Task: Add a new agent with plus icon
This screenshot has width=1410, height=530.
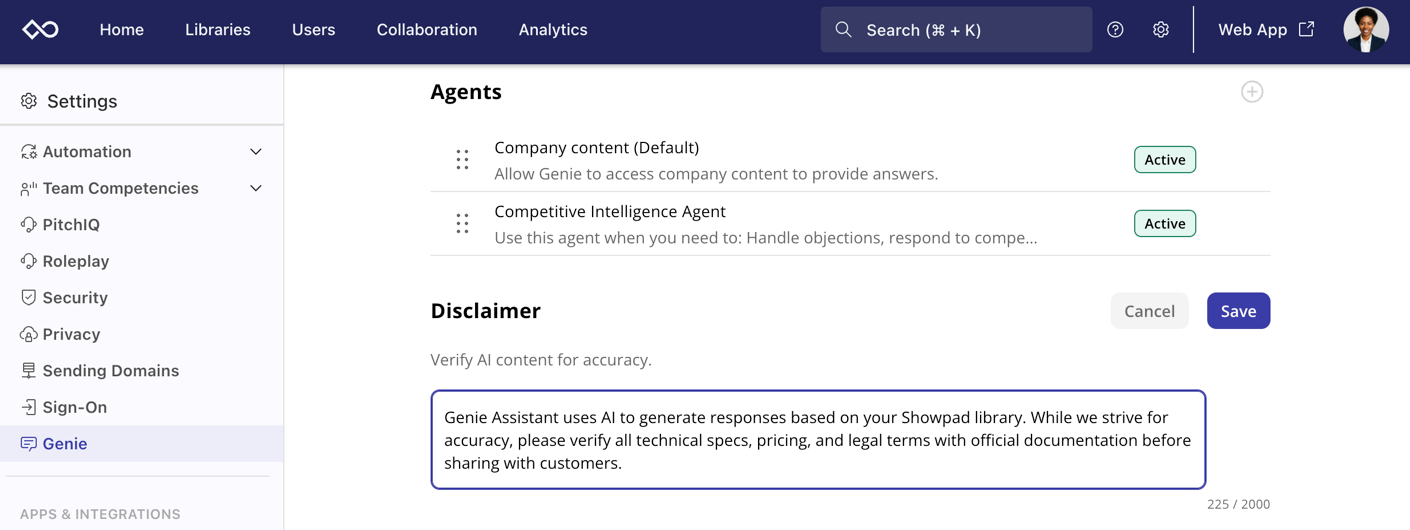Action: (1252, 92)
